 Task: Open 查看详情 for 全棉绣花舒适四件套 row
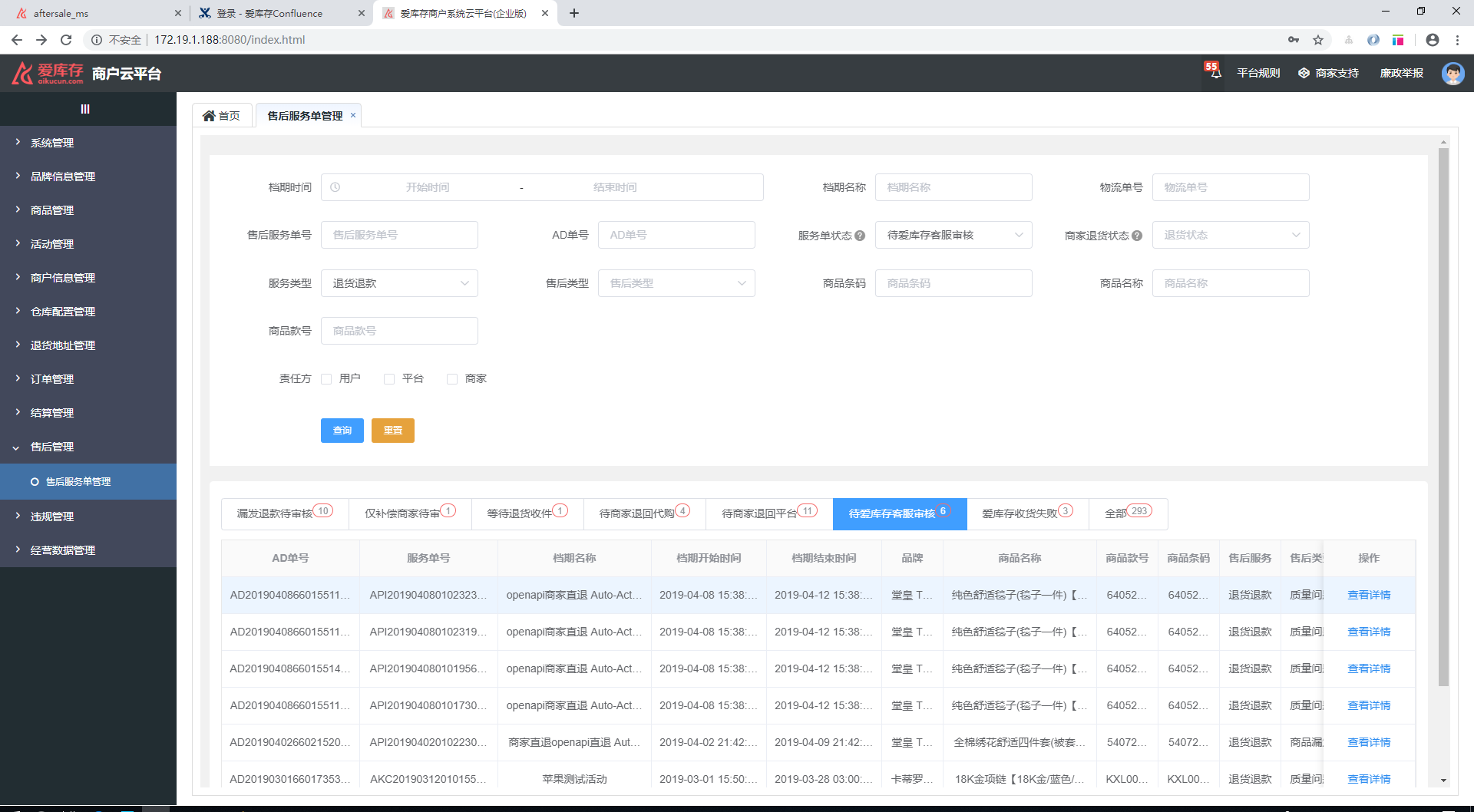tap(1369, 743)
